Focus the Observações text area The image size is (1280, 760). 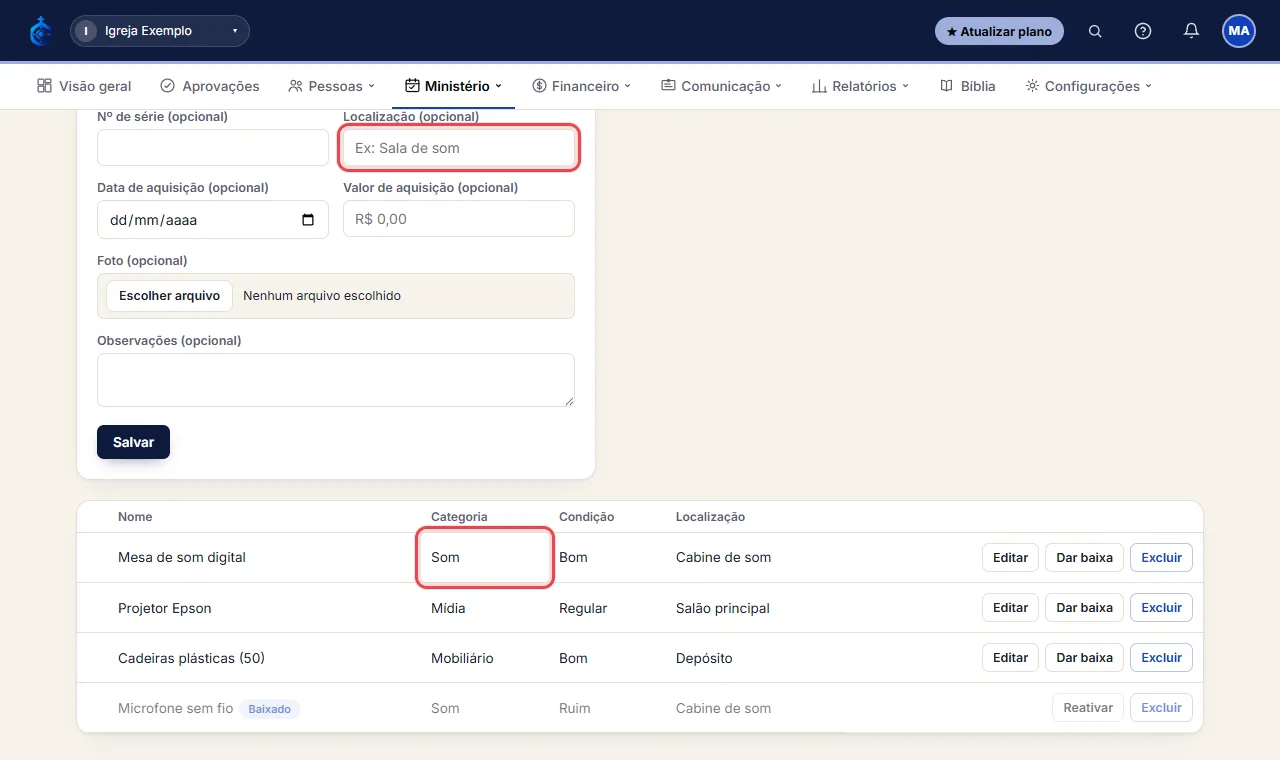tap(336, 380)
